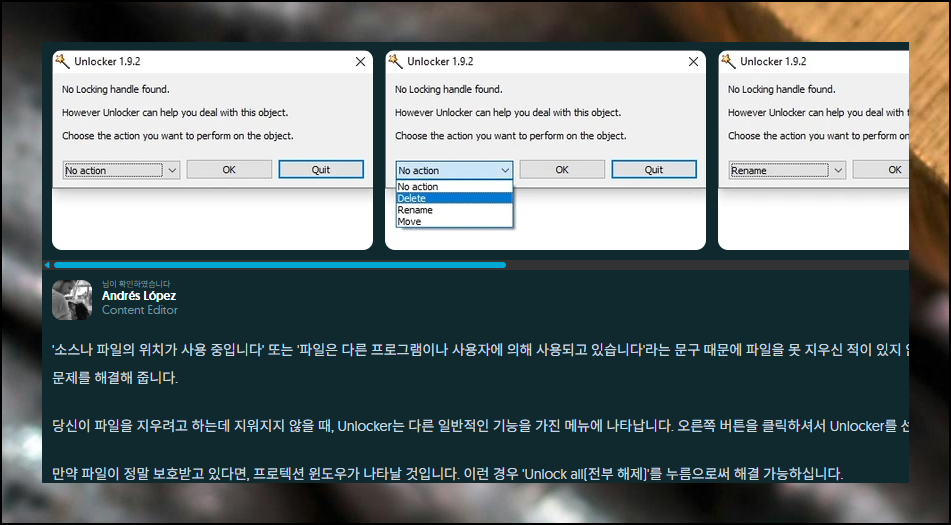
Task: Click the first Unlocker wand icon
Action: [x=62, y=61]
